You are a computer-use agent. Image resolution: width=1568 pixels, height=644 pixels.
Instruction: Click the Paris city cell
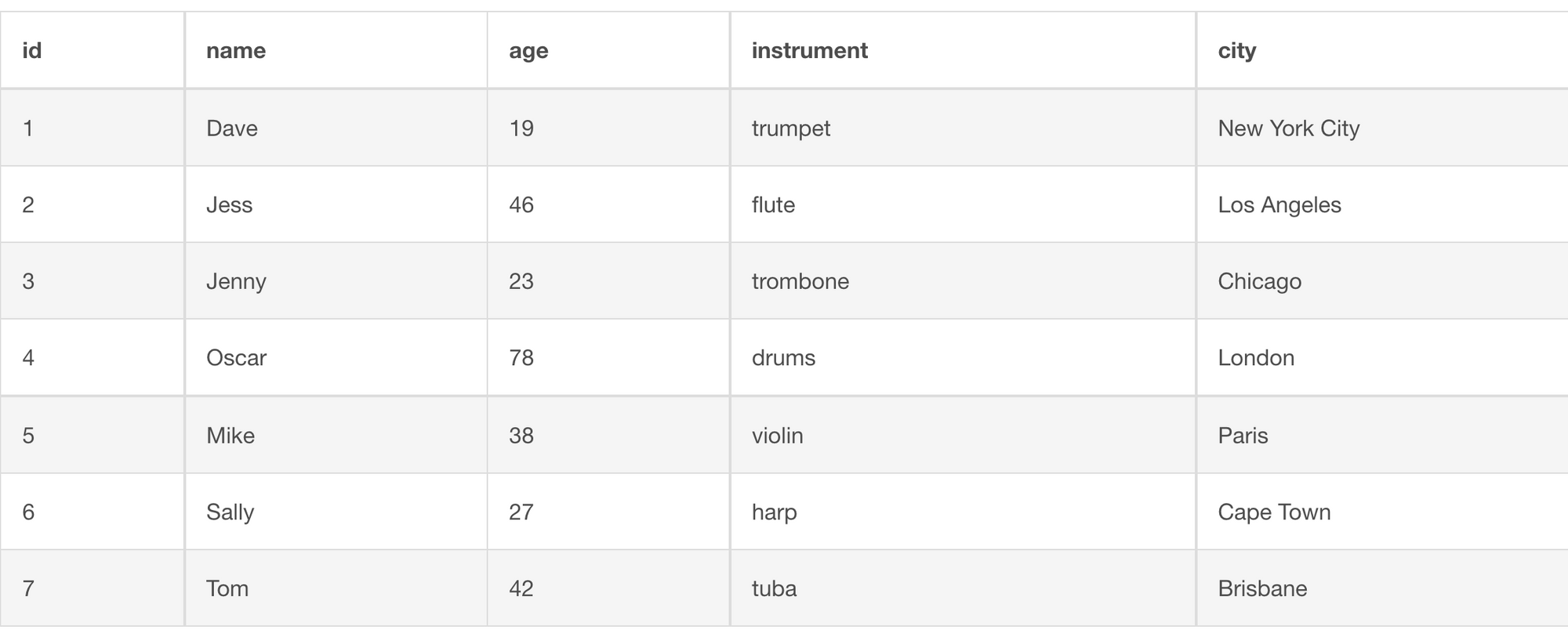1382,435
